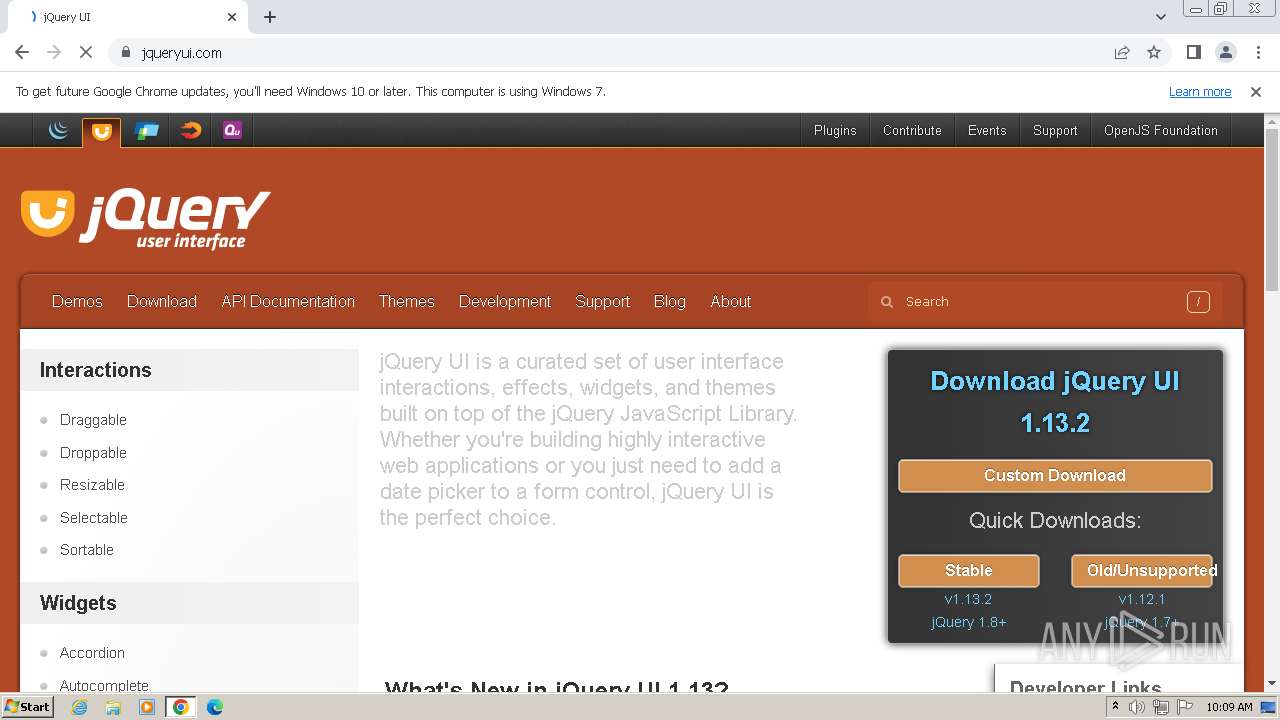Open the Accordion widget link
This screenshot has width=1280, height=720.
92,653
